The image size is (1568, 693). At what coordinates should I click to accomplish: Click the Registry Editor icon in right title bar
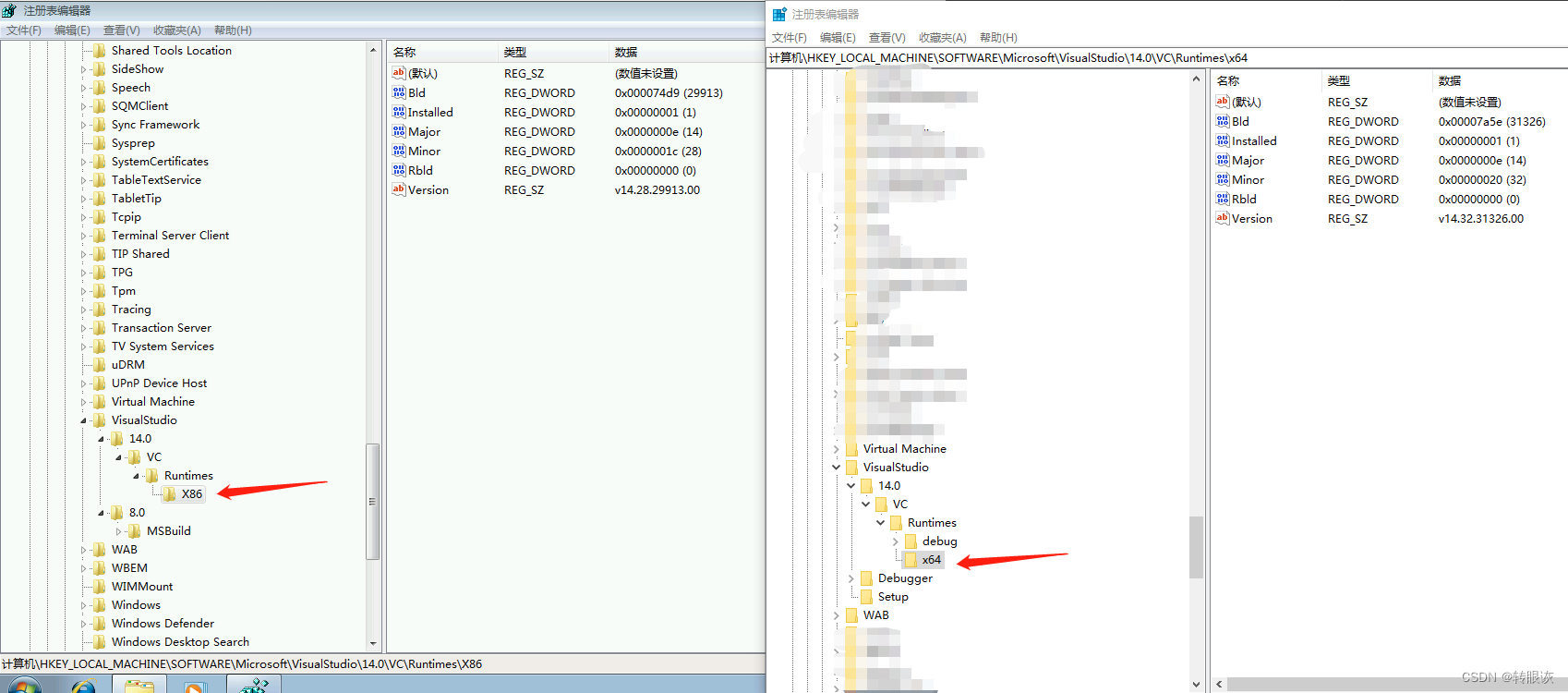coord(779,14)
